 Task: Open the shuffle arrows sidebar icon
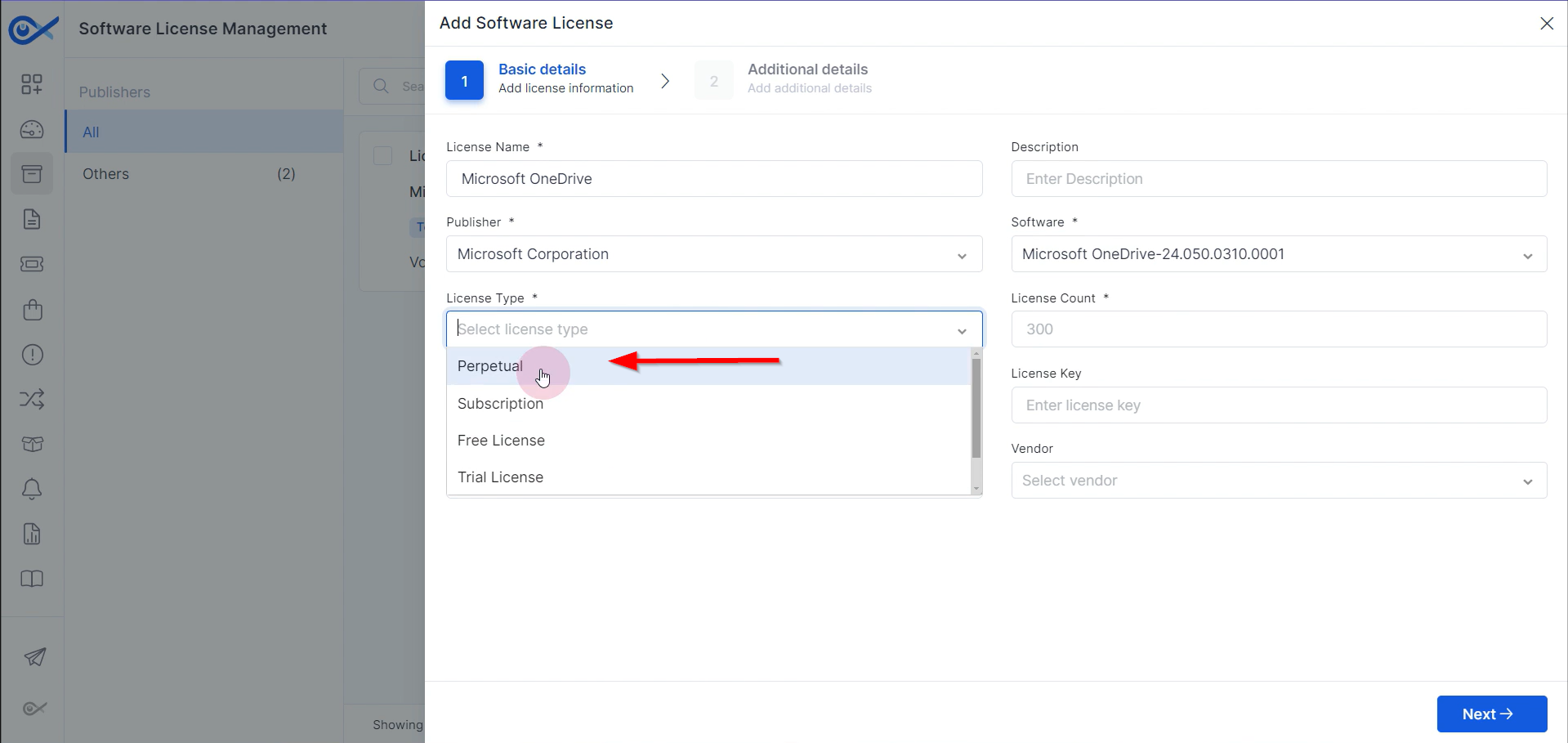point(32,400)
